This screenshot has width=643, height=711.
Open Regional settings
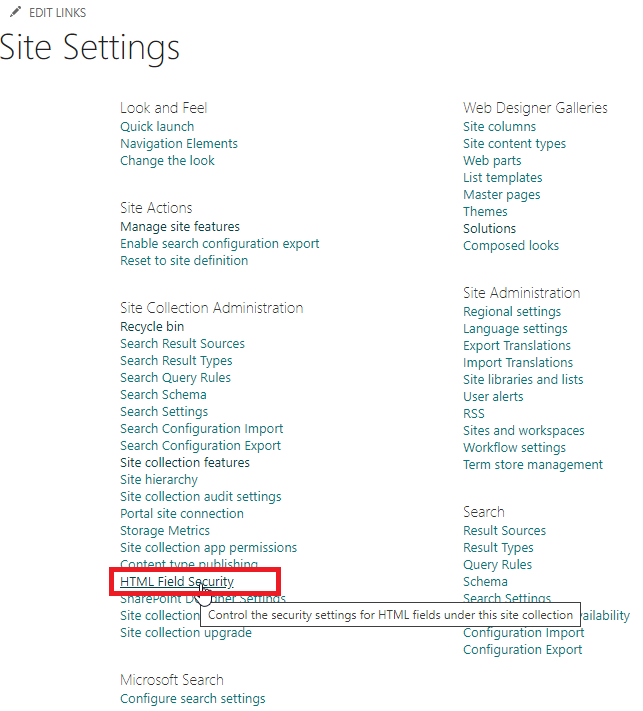(512, 312)
